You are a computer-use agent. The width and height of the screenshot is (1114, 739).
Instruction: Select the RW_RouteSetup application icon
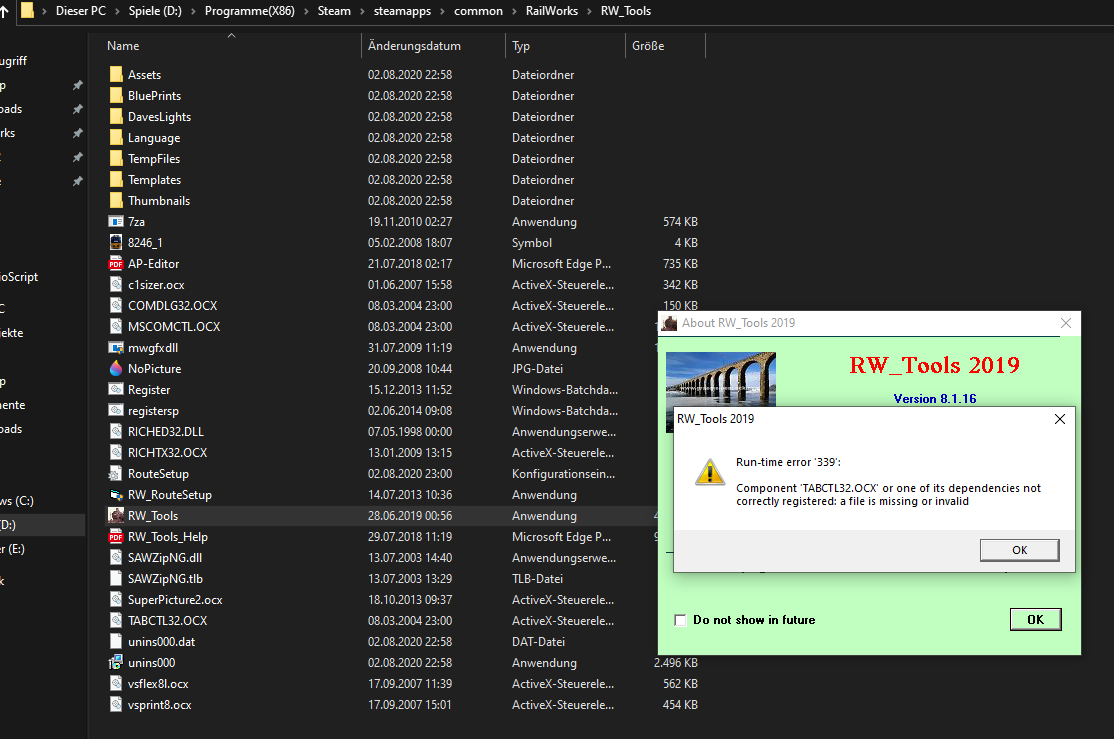(116, 495)
